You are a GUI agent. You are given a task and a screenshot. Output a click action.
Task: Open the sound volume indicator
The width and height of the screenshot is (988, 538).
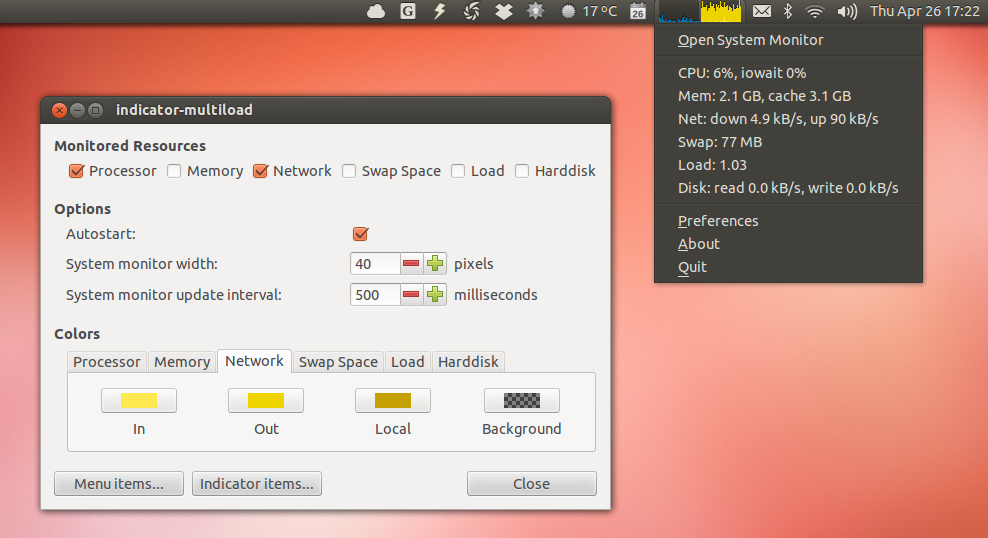pos(847,11)
